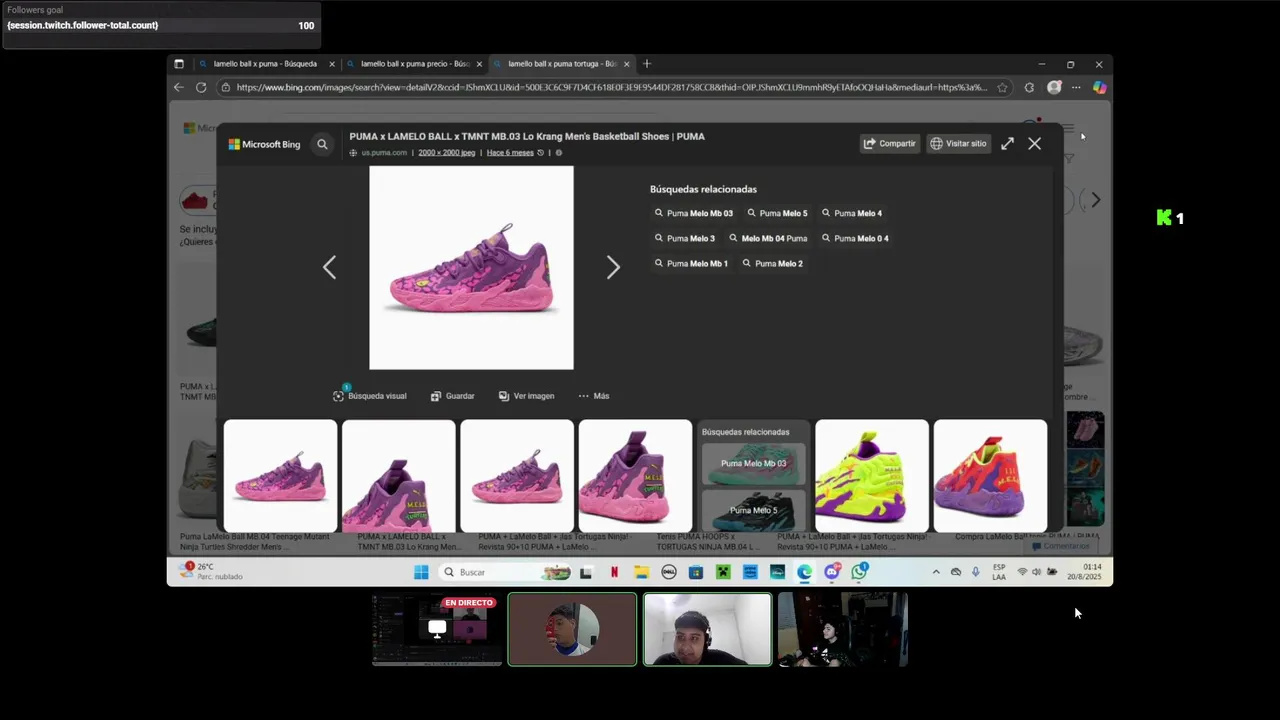This screenshot has width=1280, height=720.
Task: Open the Más options menu
Action: click(x=593, y=396)
